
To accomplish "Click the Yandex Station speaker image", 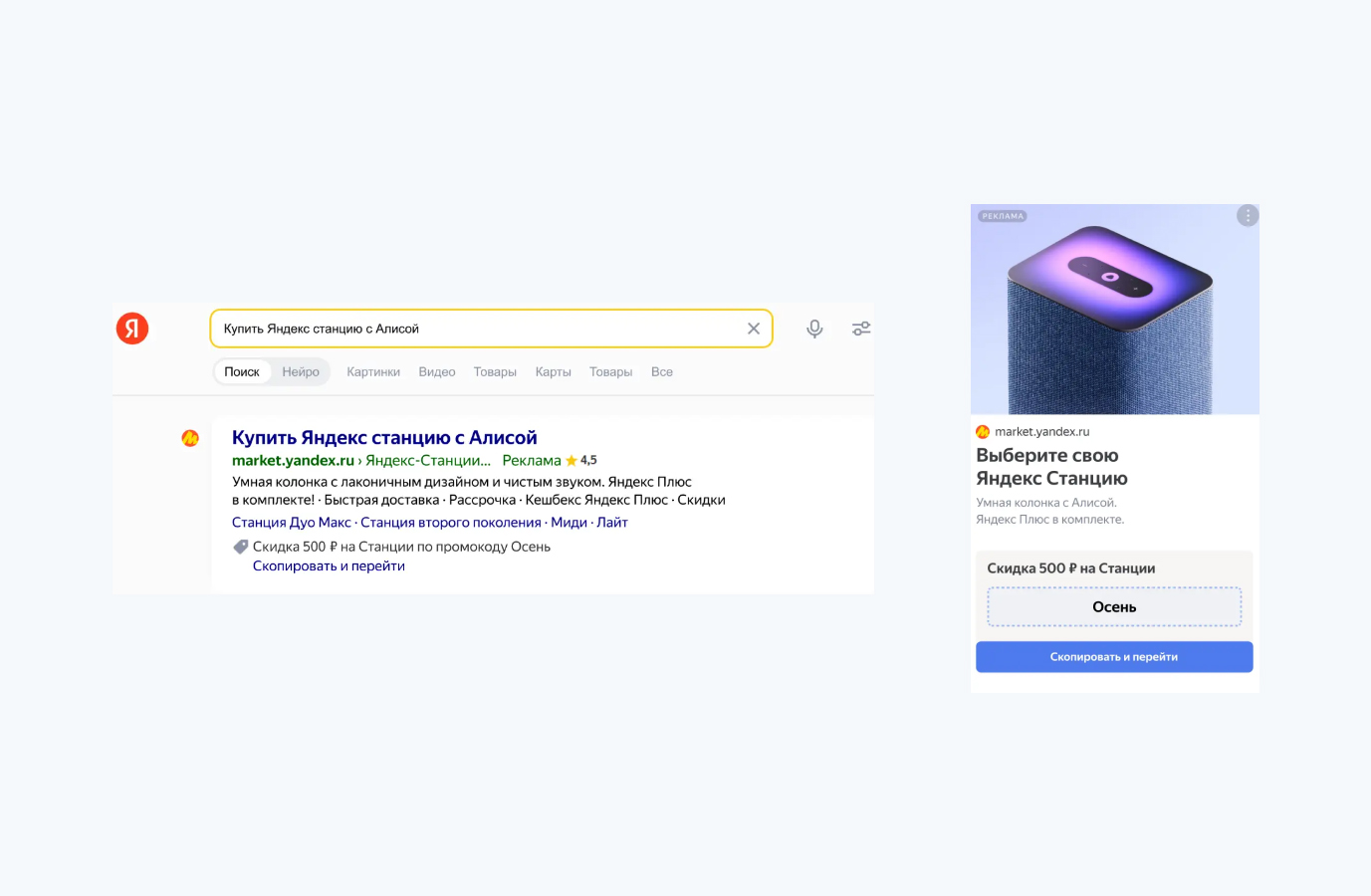I will [x=1114, y=311].
